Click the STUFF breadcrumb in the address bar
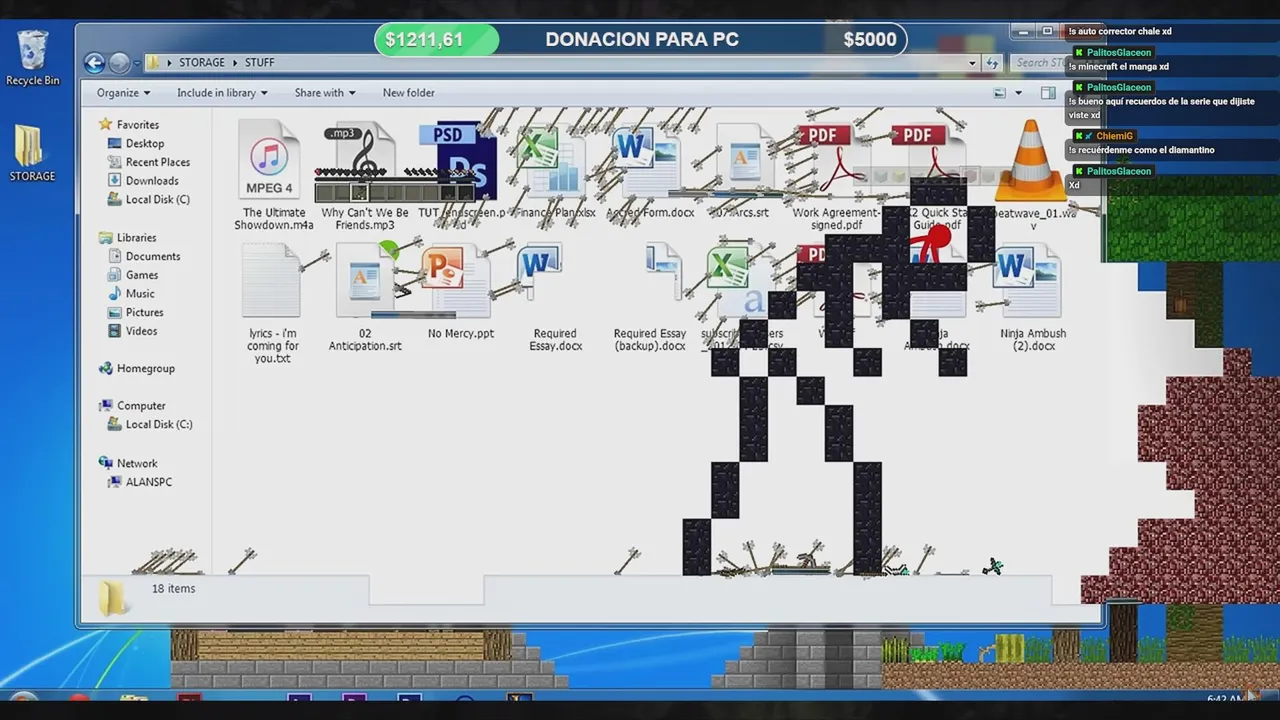The width and height of the screenshot is (1280, 720). [260, 63]
